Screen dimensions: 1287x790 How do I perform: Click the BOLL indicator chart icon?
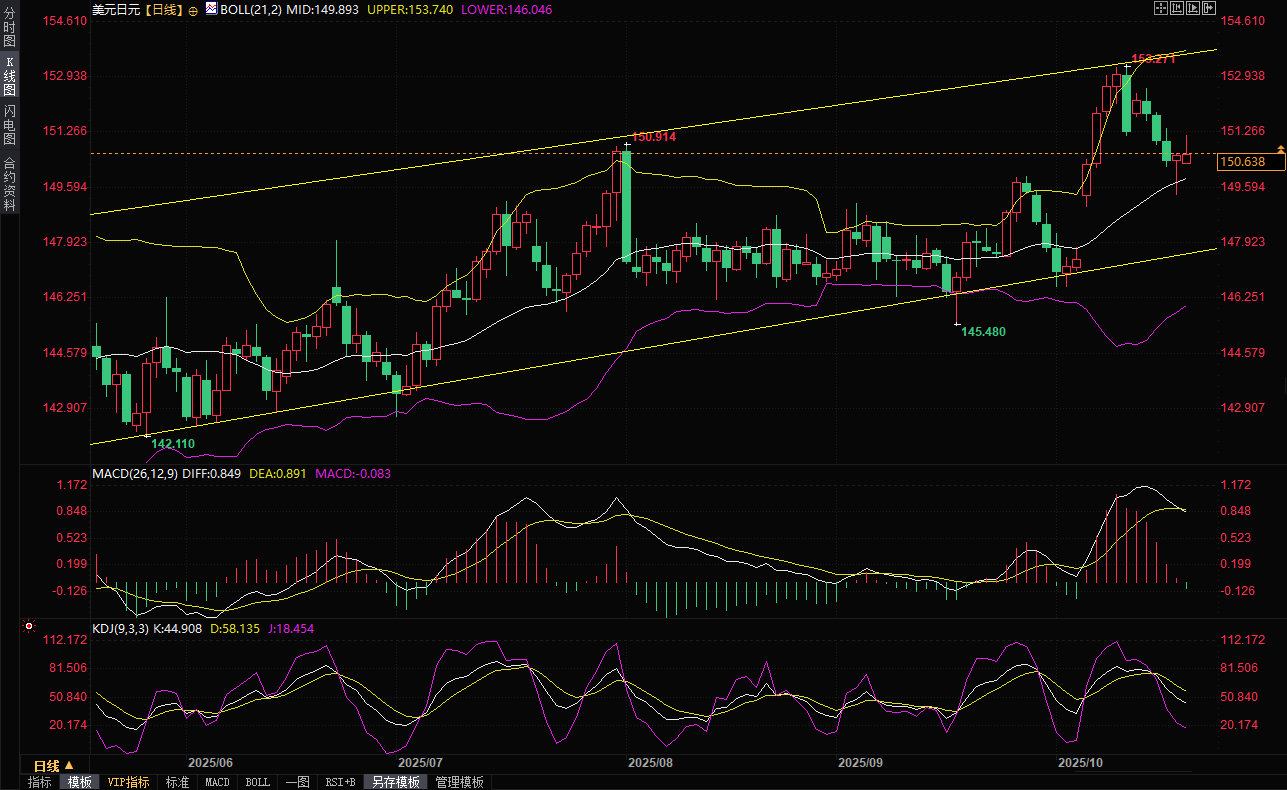[x=210, y=8]
